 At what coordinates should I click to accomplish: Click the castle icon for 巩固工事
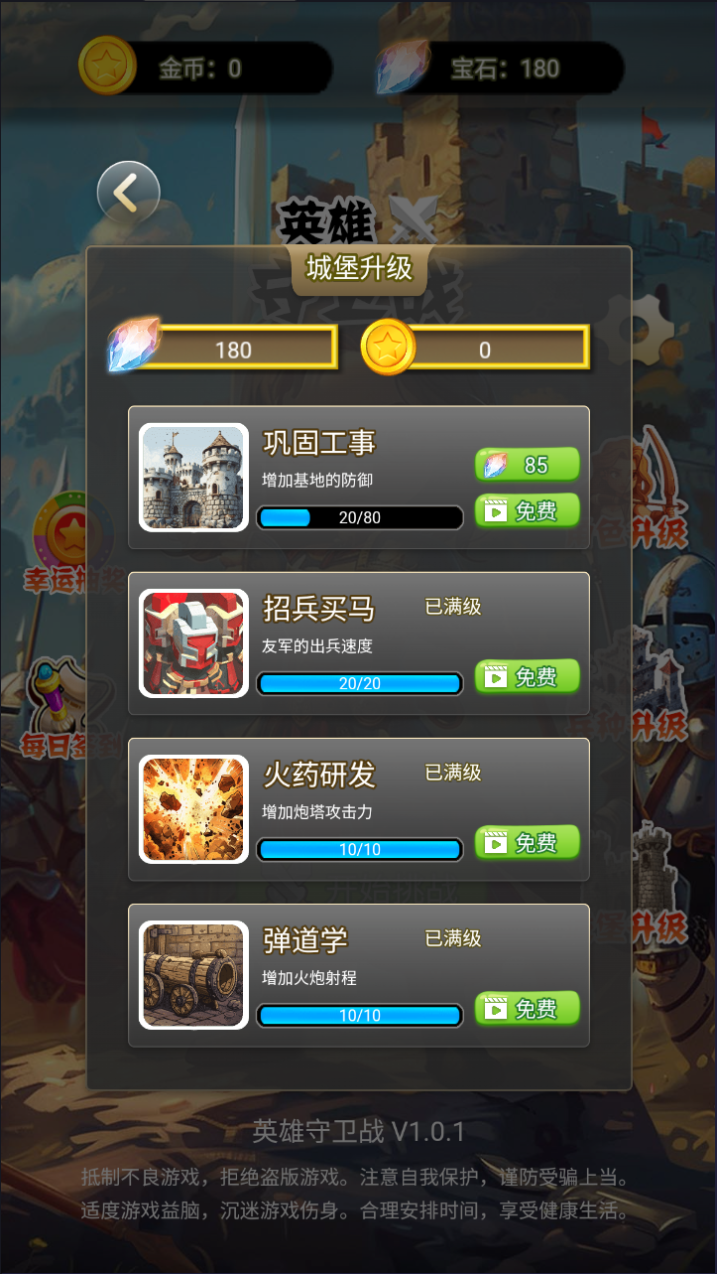(x=193, y=477)
